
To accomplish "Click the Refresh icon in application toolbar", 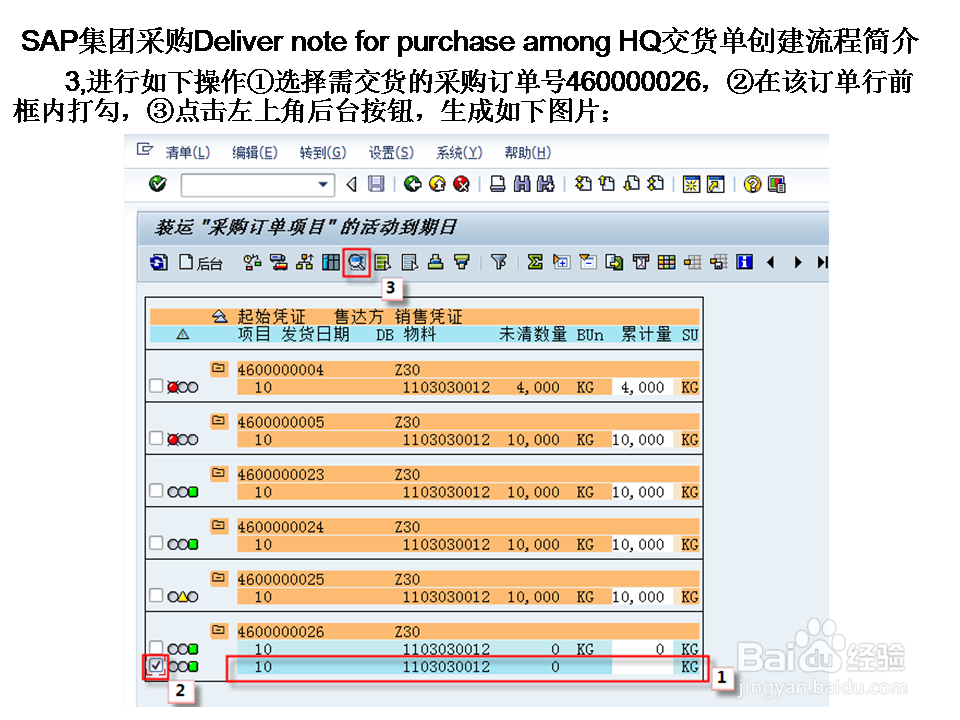I will coord(159,263).
